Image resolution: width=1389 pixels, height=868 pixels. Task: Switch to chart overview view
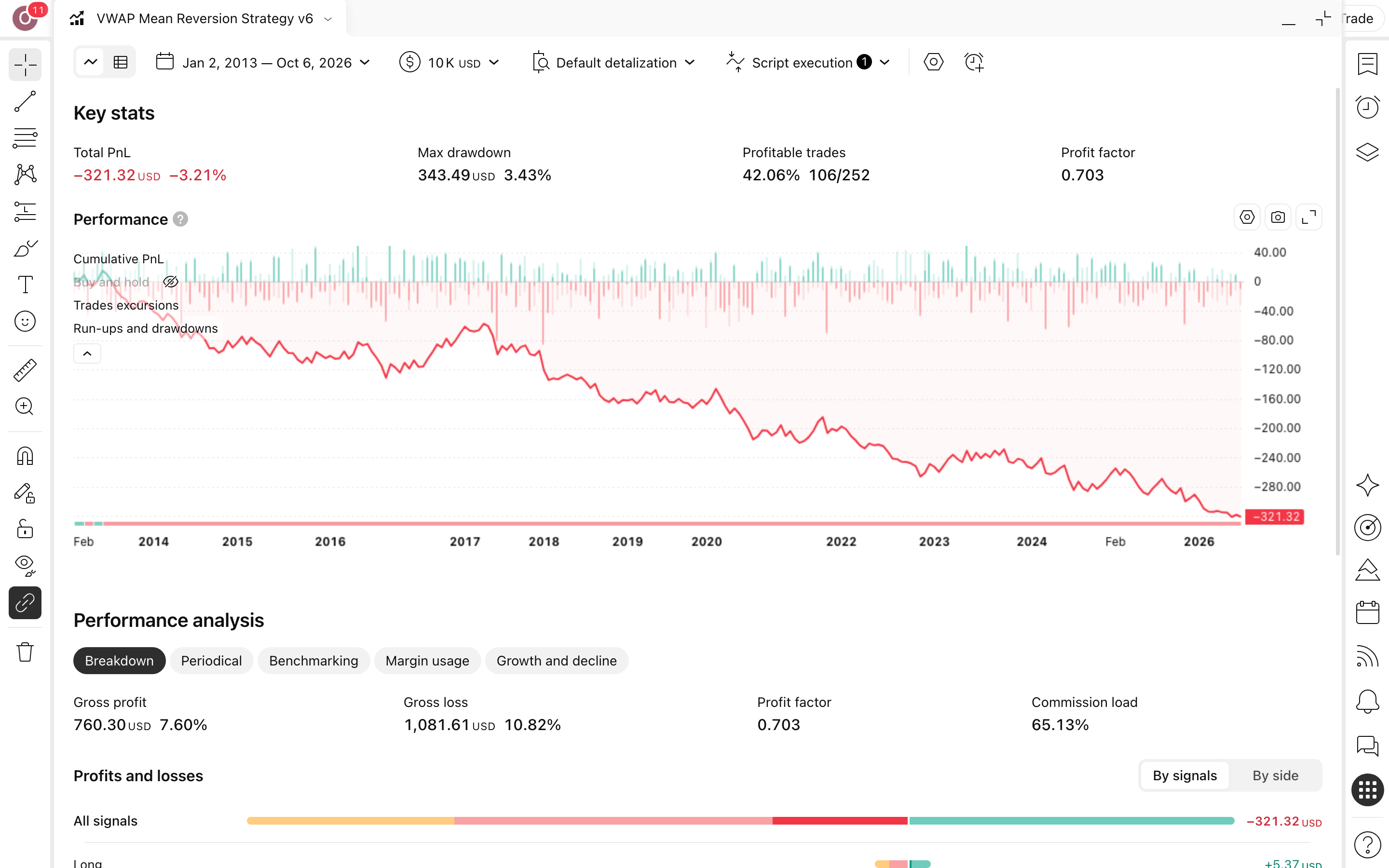coord(91,62)
